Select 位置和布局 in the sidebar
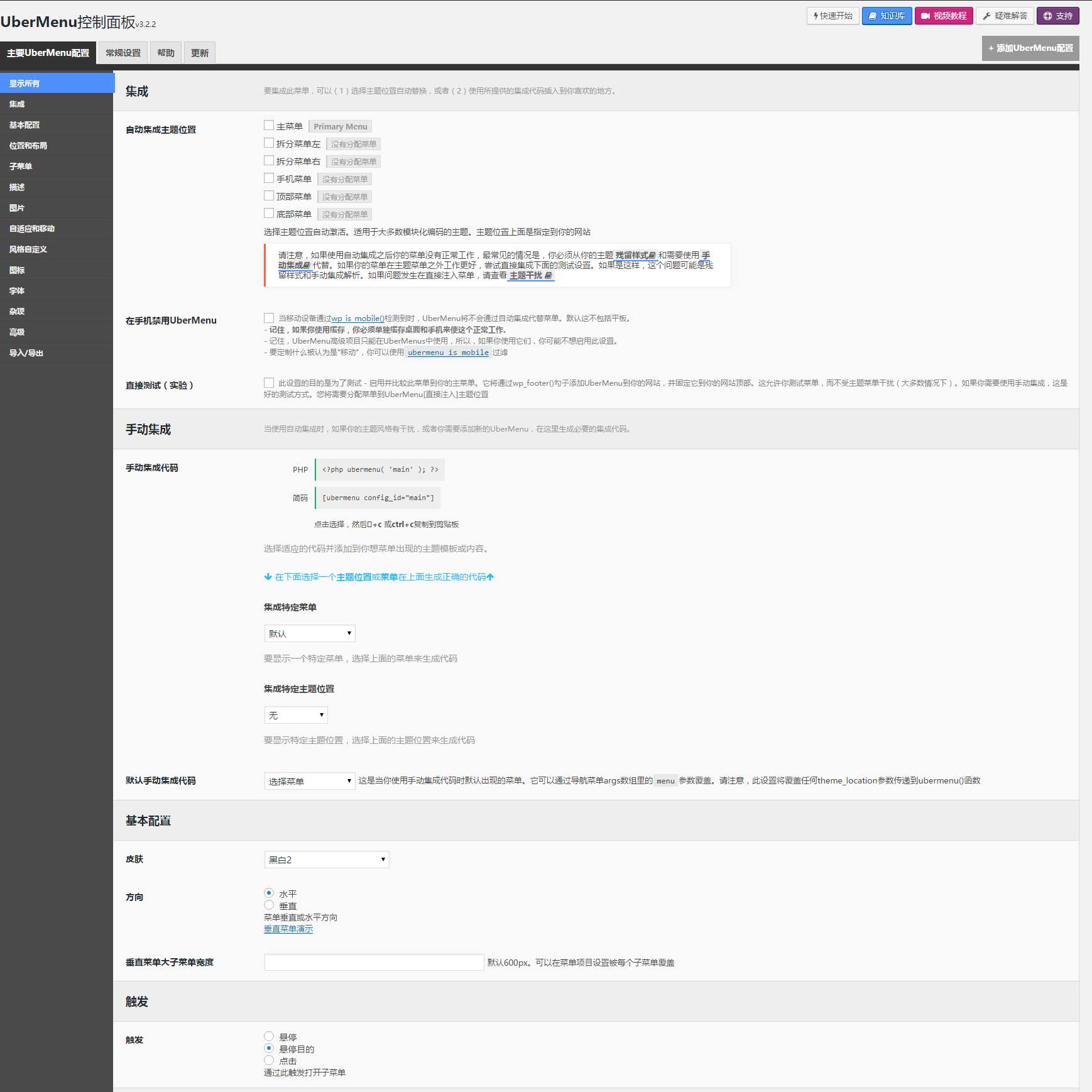The width and height of the screenshot is (1092, 1092). (x=57, y=145)
